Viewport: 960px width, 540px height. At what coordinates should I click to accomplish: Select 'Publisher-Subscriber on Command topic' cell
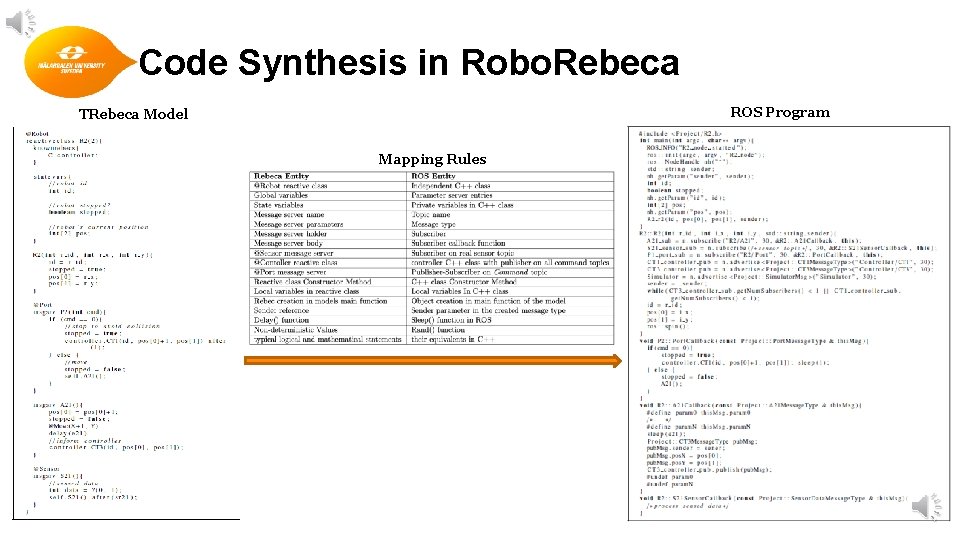511,272
